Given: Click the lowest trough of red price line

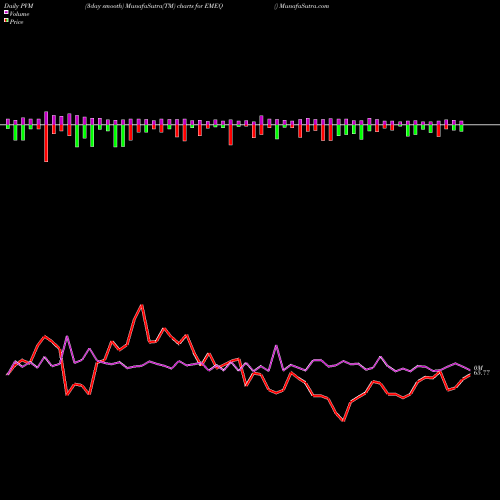Looking at the screenshot, I should coord(343,421).
